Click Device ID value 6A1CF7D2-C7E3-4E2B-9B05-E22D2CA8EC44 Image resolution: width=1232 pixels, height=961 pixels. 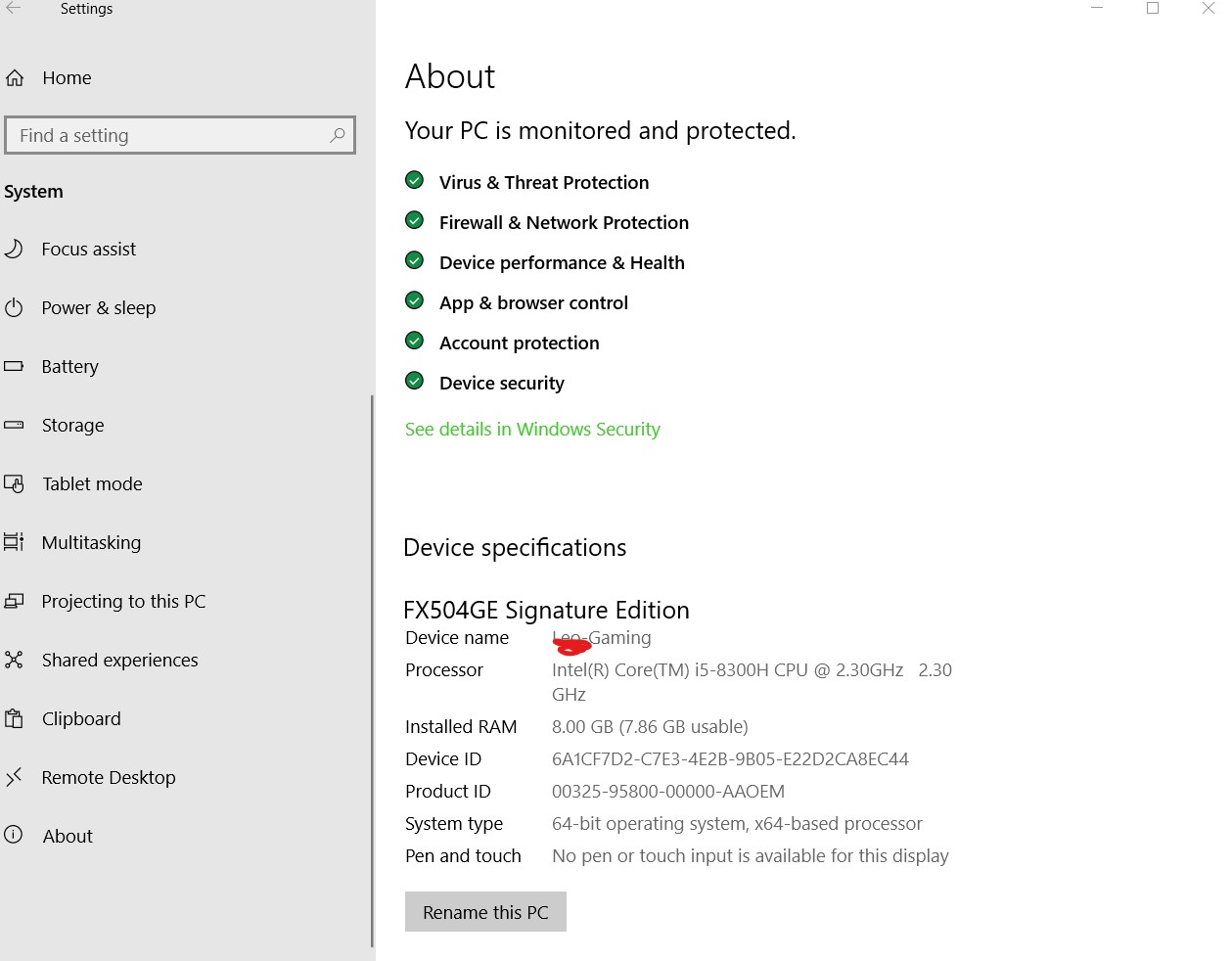730,758
